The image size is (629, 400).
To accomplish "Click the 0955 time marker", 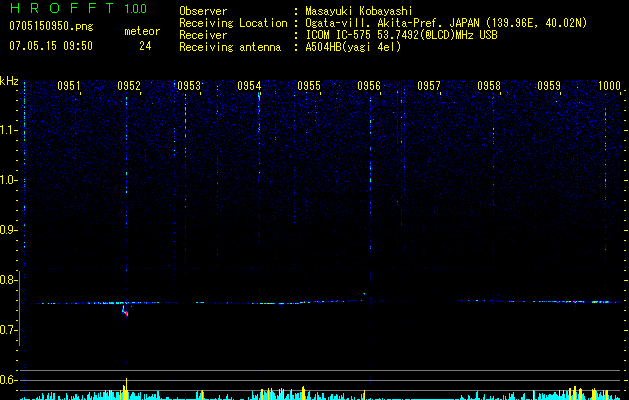I will [309, 85].
